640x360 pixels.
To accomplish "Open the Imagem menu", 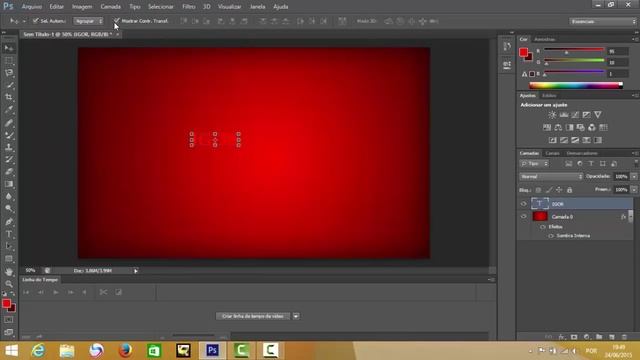I will pos(82,7).
